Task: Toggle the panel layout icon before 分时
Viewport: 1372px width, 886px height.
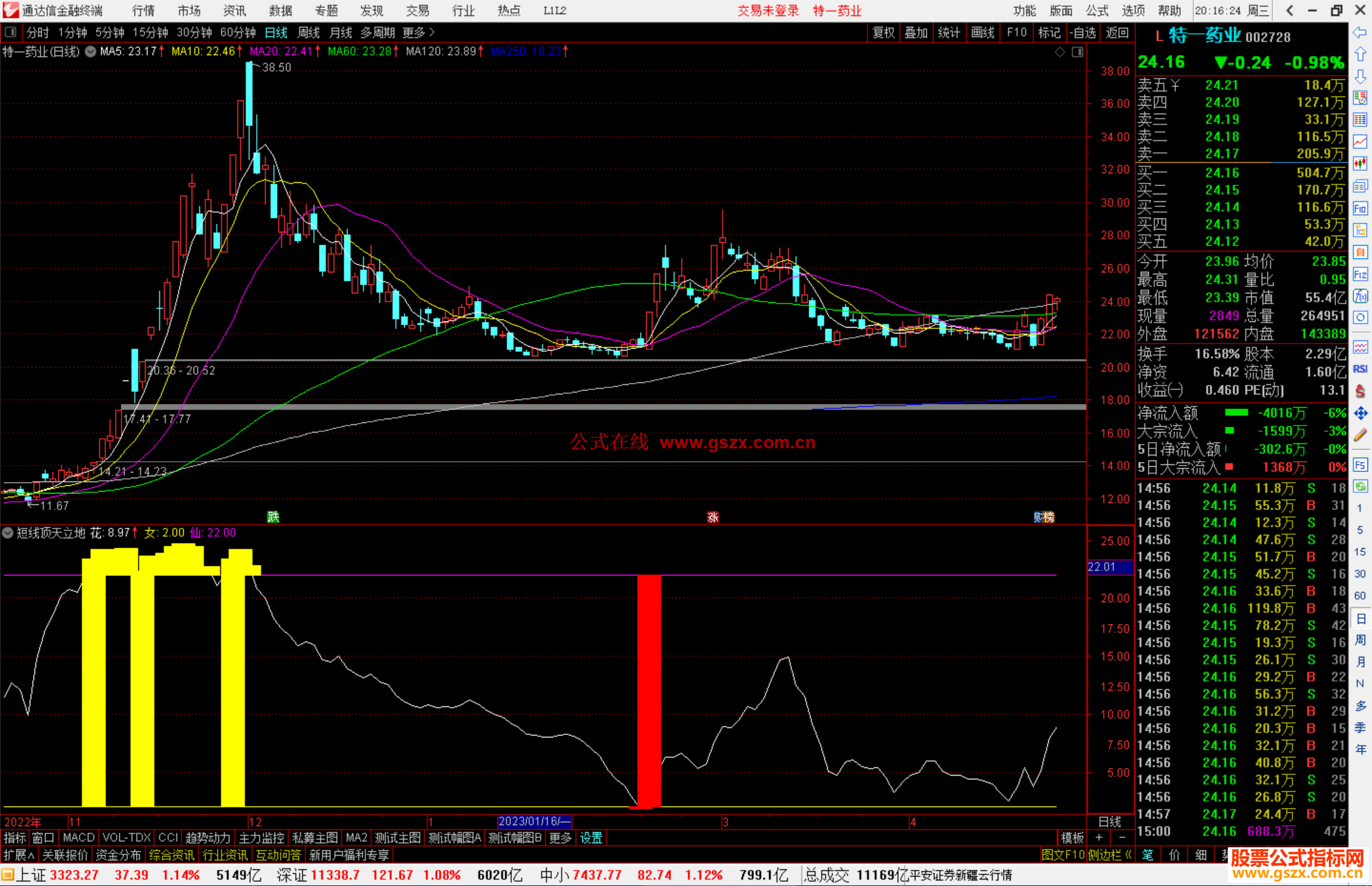Action: [x=11, y=32]
